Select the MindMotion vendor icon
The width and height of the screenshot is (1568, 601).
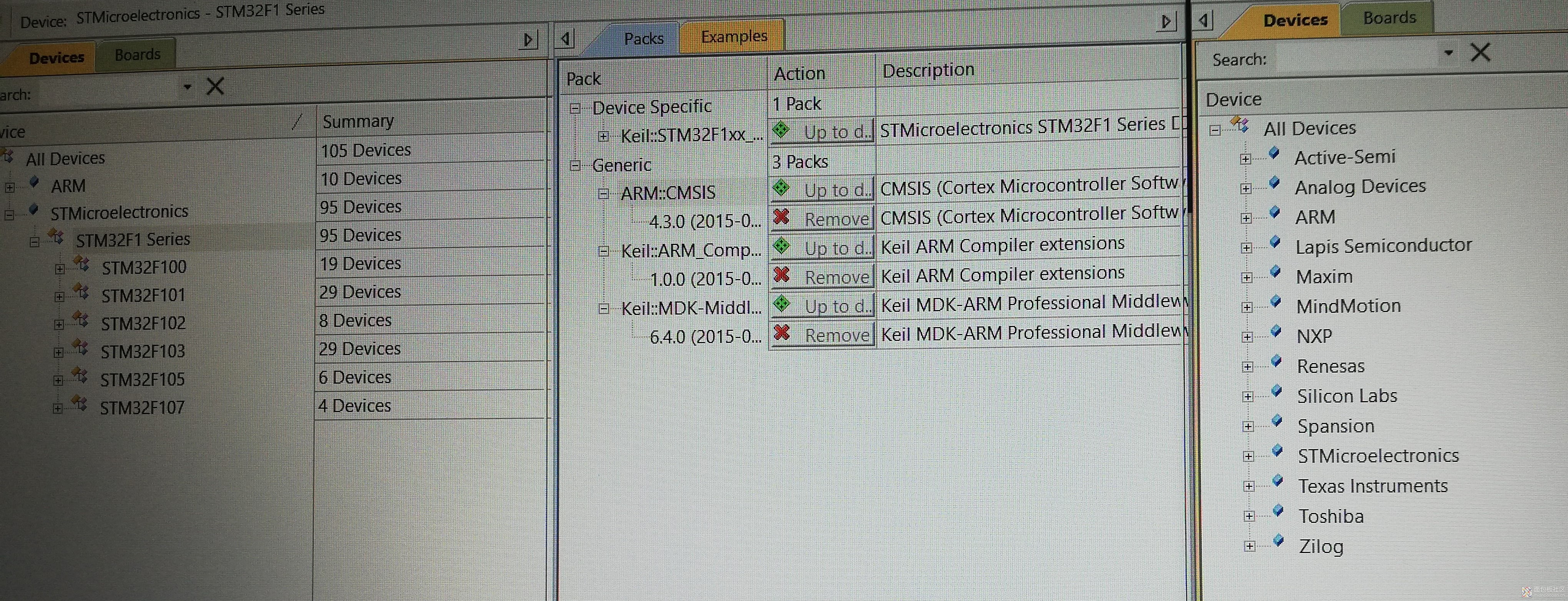[1275, 302]
